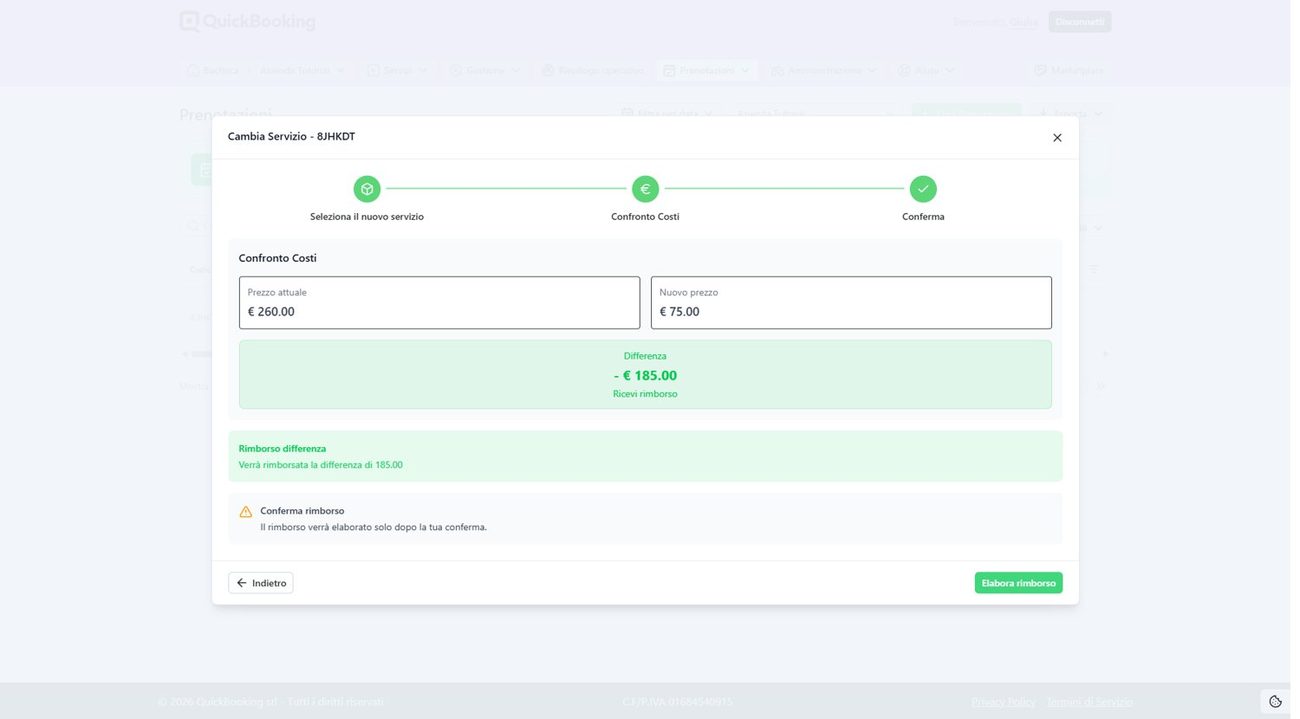1300x719 pixels.
Task: Expand the Aiuto menu
Action: coord(927,71)
